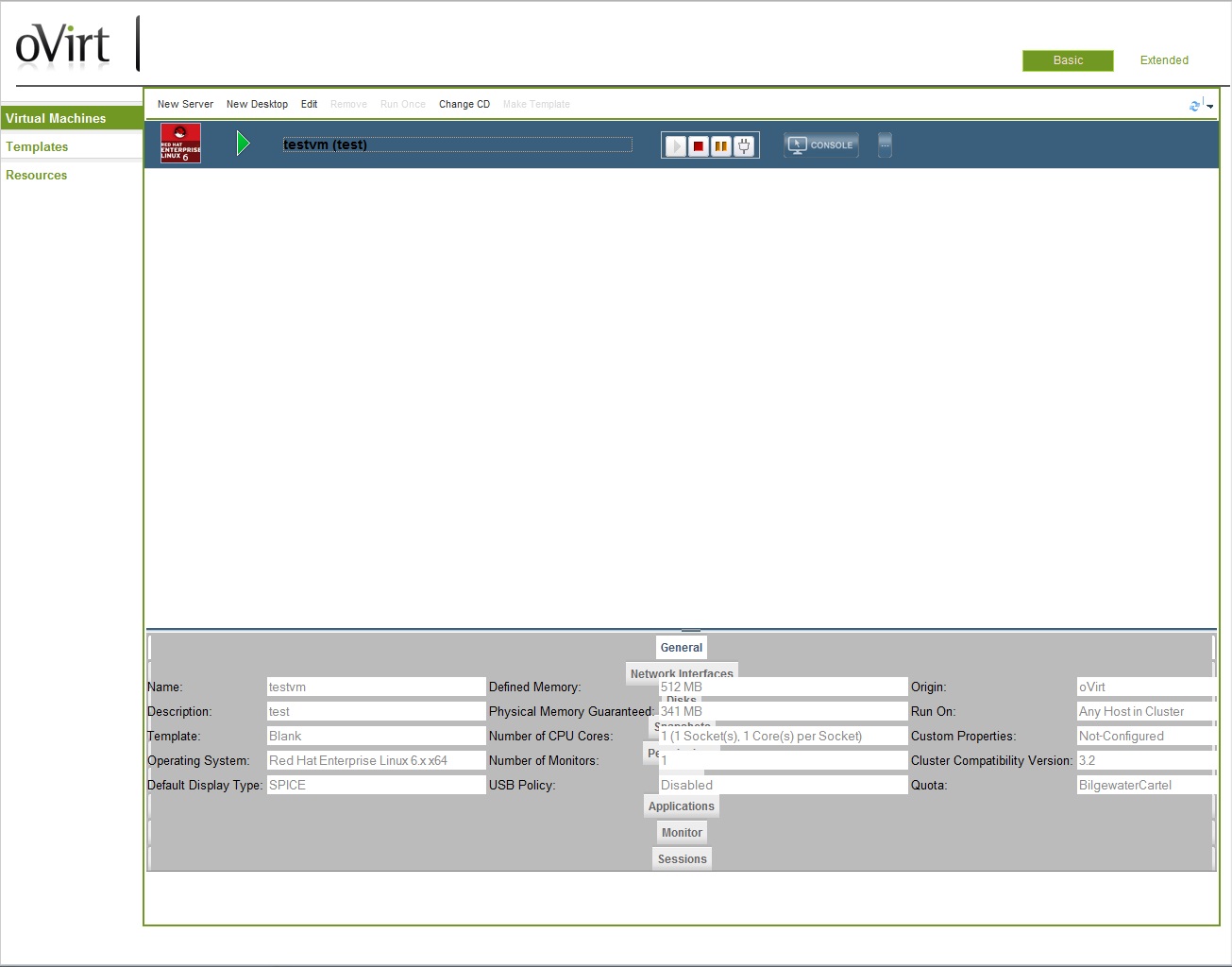Switch to Extended view
The height and width of the screenshot is (967, 1232).
(x=1163, y=60)
